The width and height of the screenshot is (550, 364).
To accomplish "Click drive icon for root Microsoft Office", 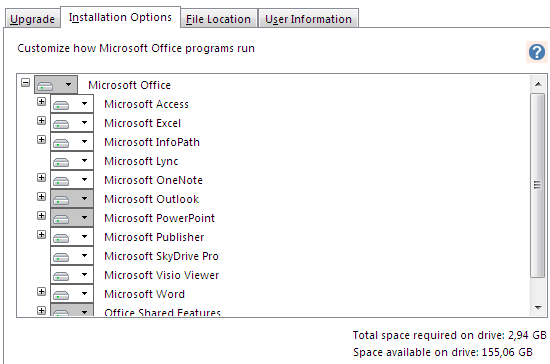I will coord(45,85).
